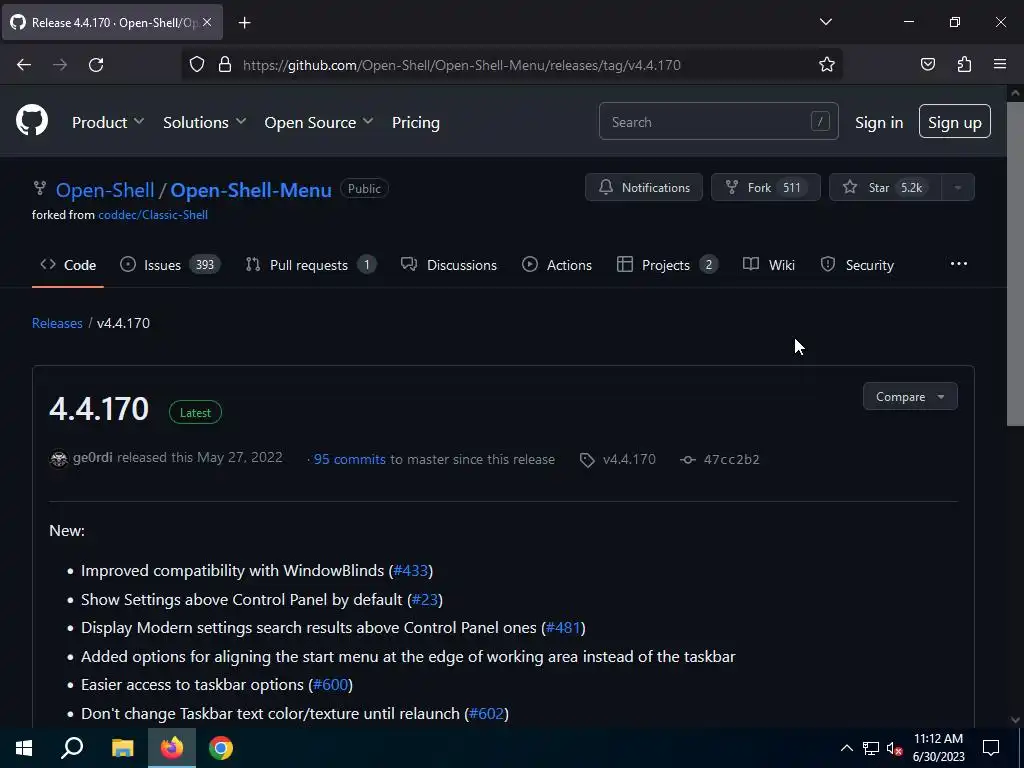Open issue #600 link
Image resolution: width=1024 pixels, height=768 pixels.
pos(330,685)
